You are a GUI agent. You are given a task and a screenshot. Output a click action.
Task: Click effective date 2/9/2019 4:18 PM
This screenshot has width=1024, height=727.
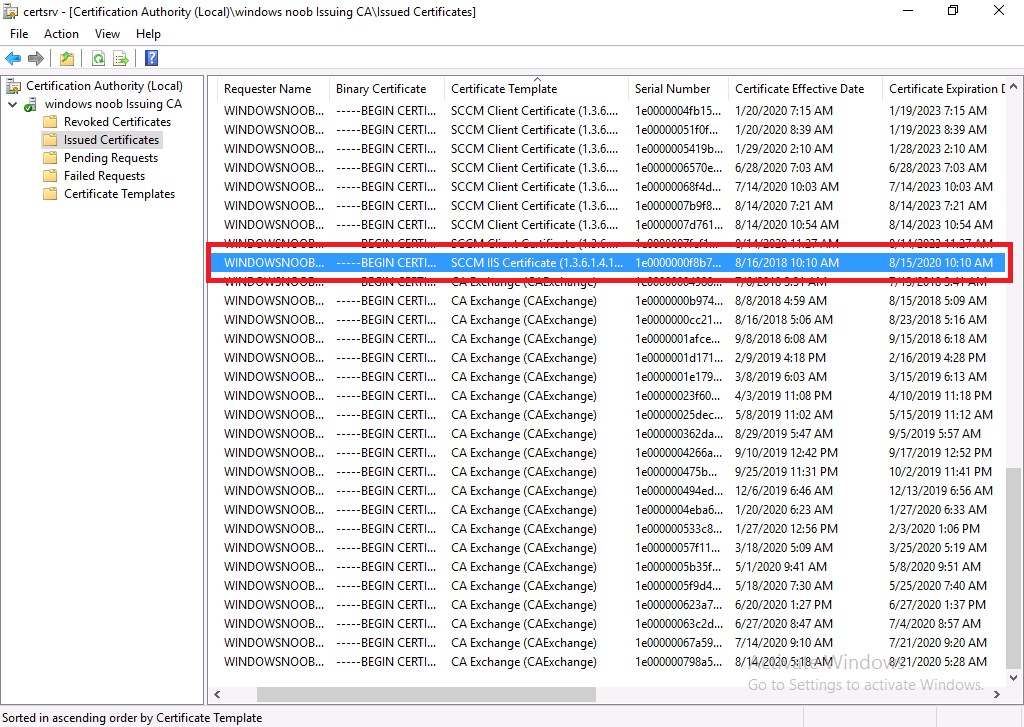[x=780, y=358]
